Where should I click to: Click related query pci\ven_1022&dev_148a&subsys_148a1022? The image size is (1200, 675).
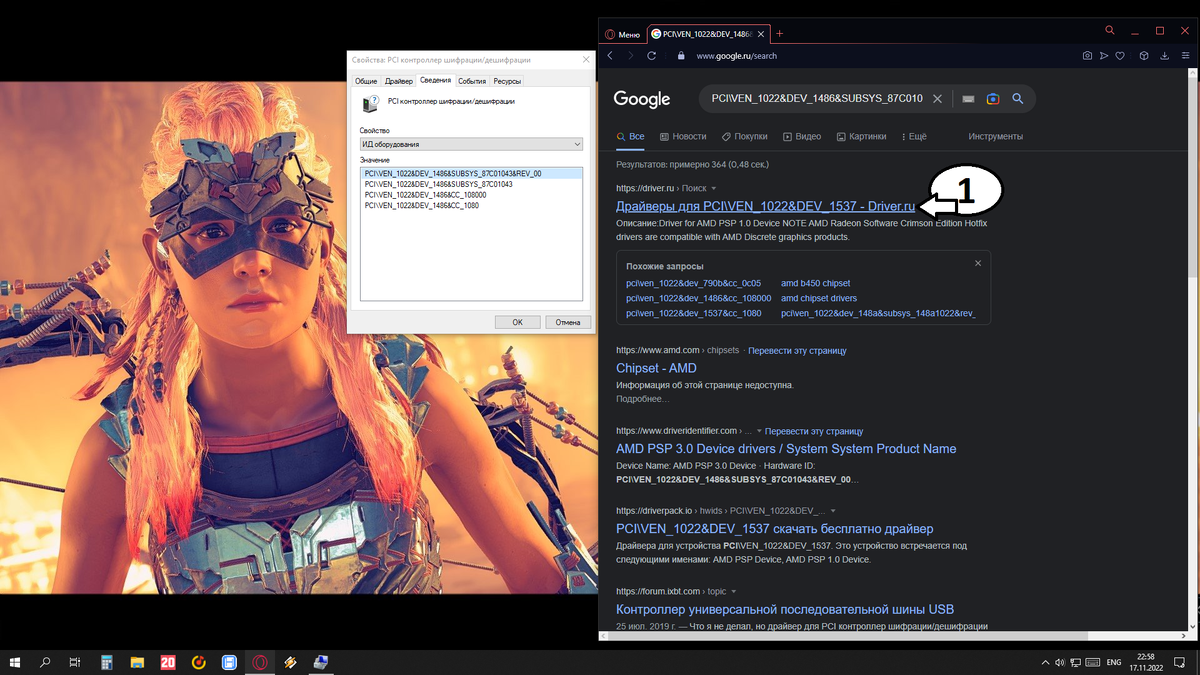pos(878,313)
